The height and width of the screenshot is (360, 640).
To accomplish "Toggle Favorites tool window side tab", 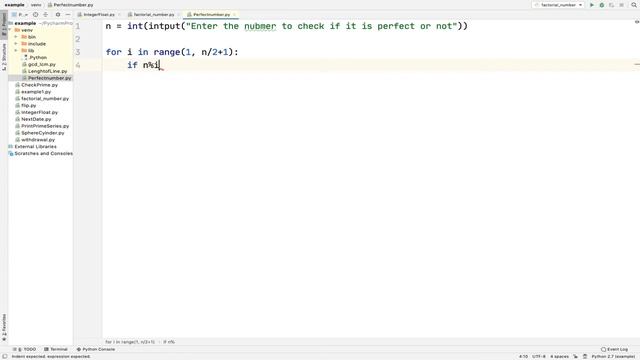I will [4, 327].
